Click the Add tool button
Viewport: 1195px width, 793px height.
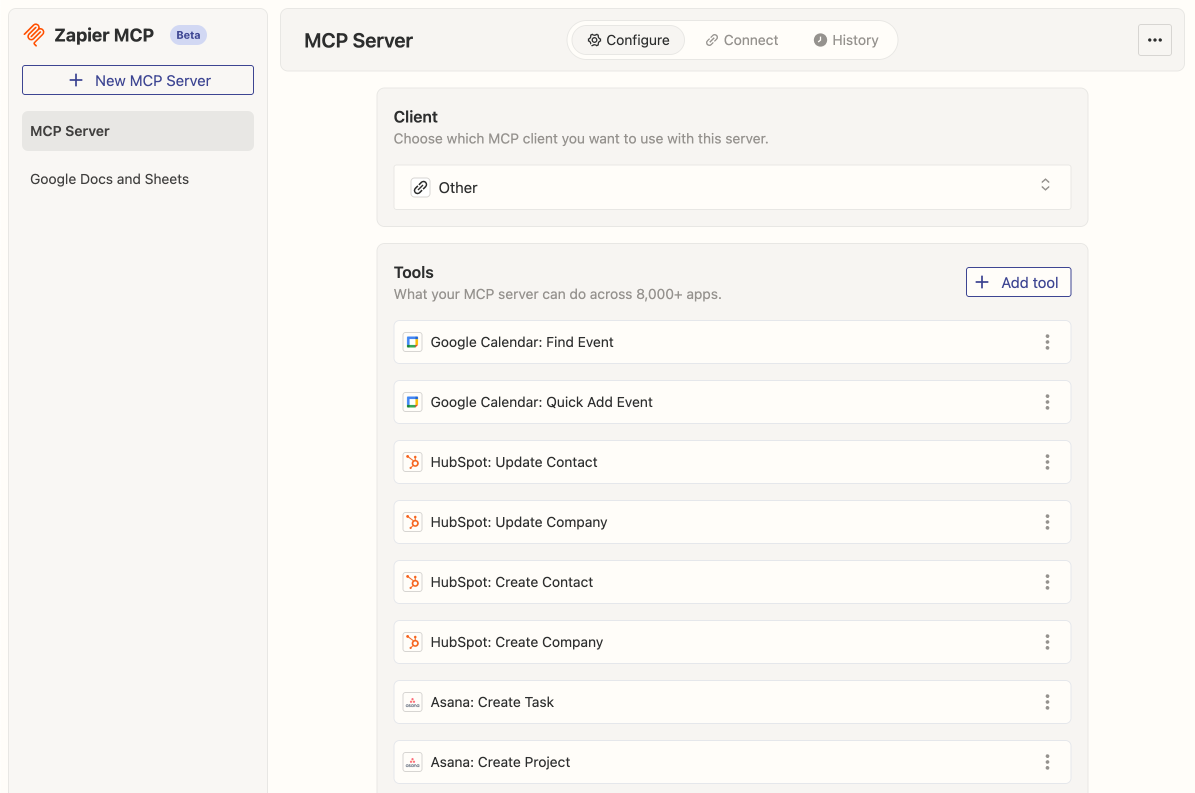pos(1018,282)
